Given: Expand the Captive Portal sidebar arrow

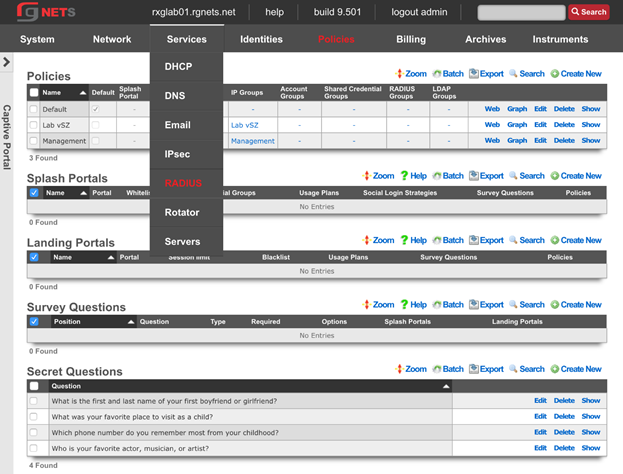Looking at the screenshot, I should coord(7,62).
